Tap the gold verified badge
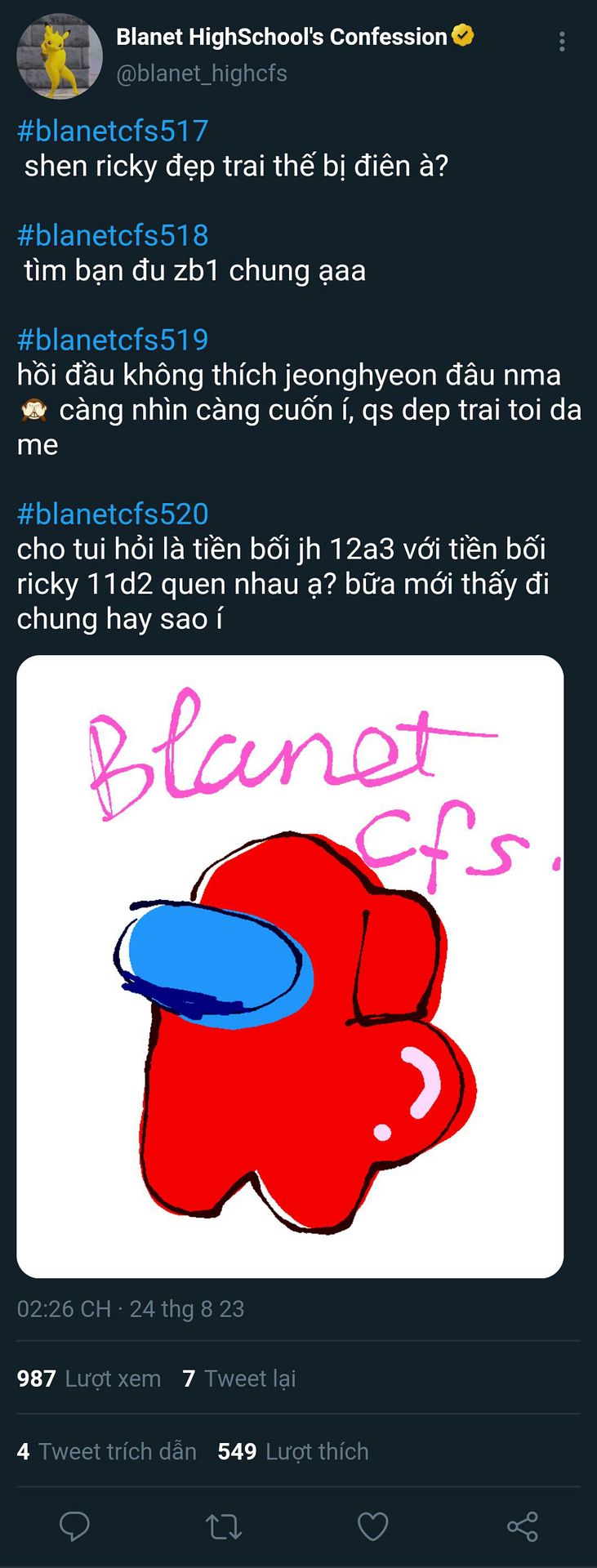597x1568 pixels. click(x=463, y=37)
